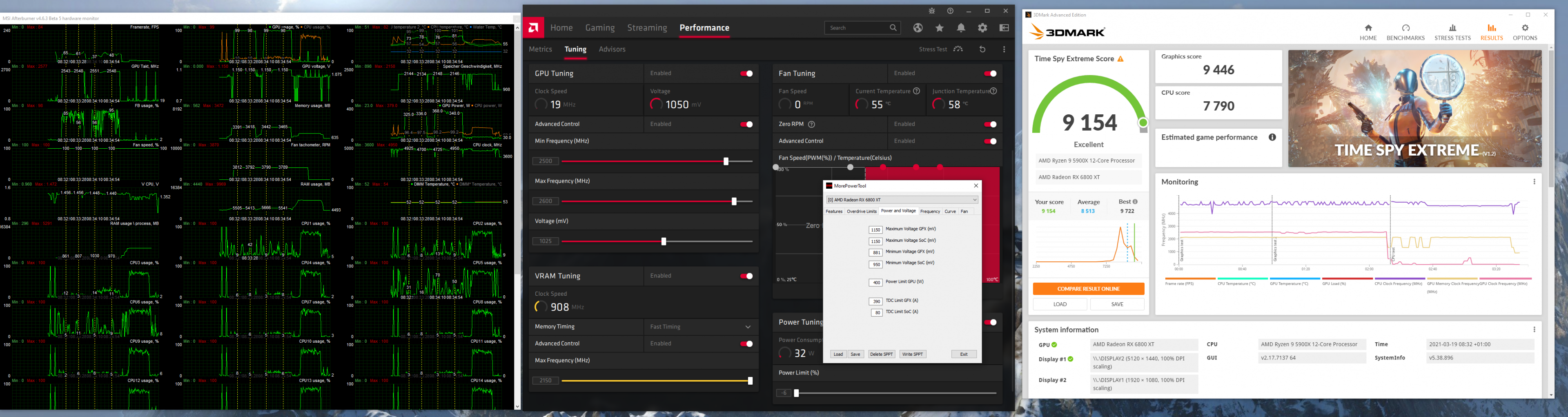The width and height of the screenshot is (1568, 417).
Task: Open Radeon Software settings gear
Action: click(x=982, y=27)
